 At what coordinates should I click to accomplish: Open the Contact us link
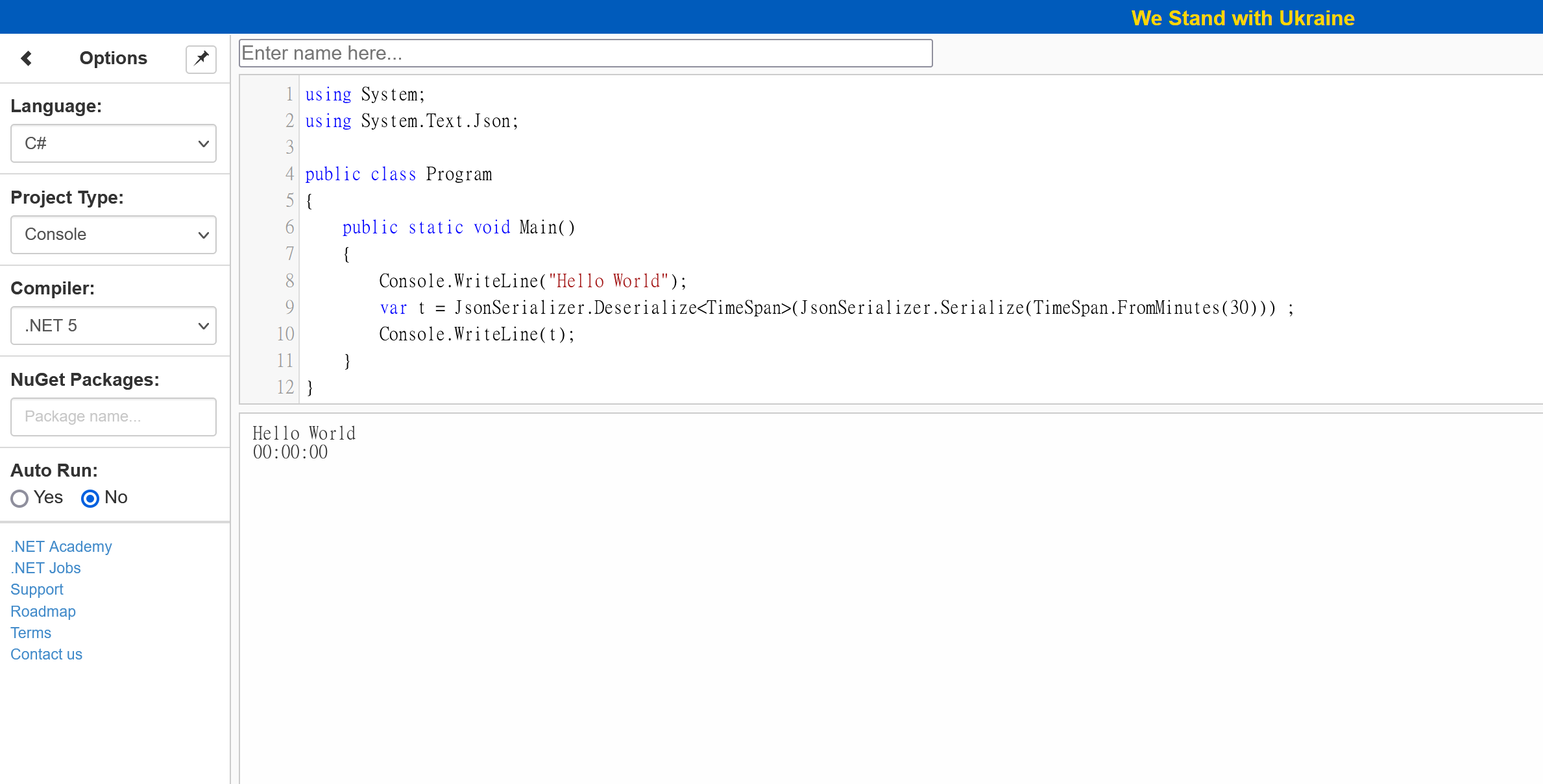coord(46,654)
